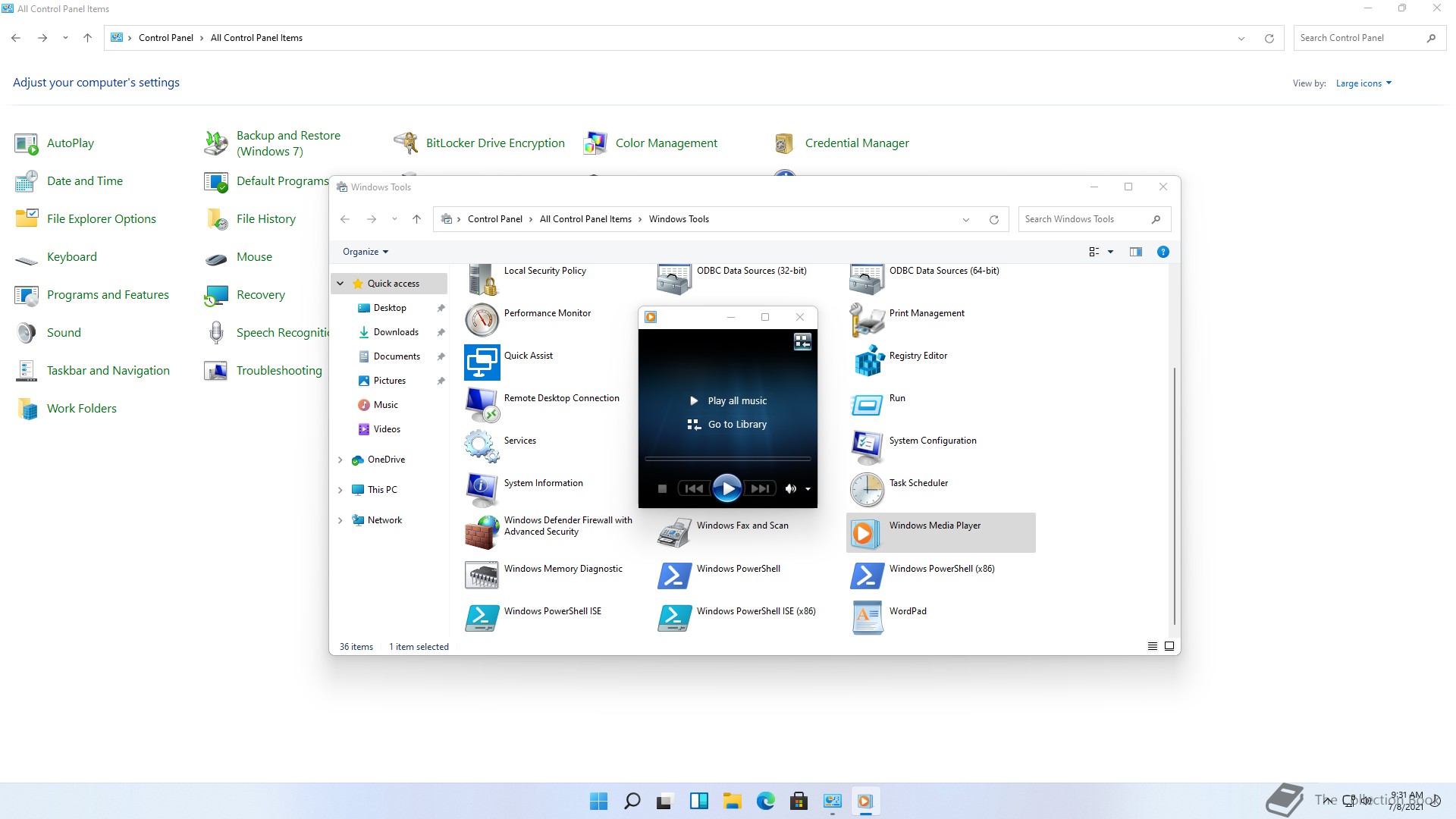This screenshot has height=819, width=1456.
Task: Open recent locations dropdown in Control Panel
Action: point(65,38)
